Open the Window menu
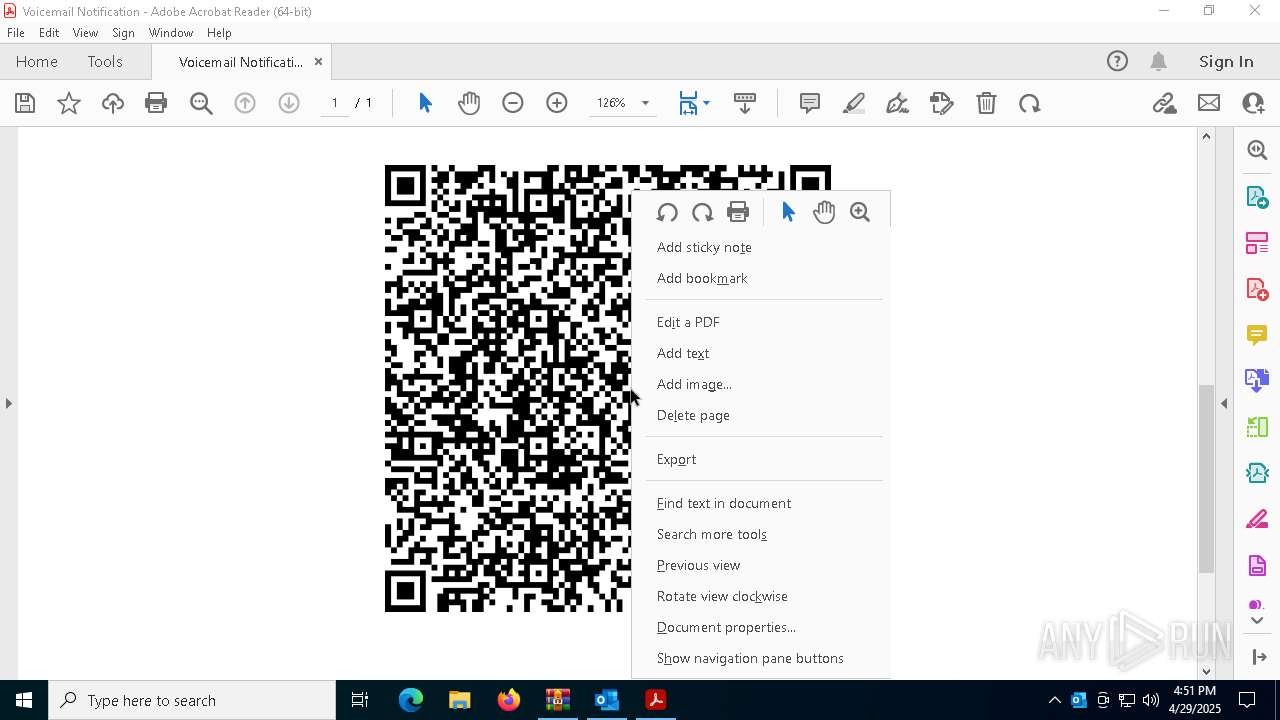The height and width of the screenshot is (720, 1280). click(171, 33)
